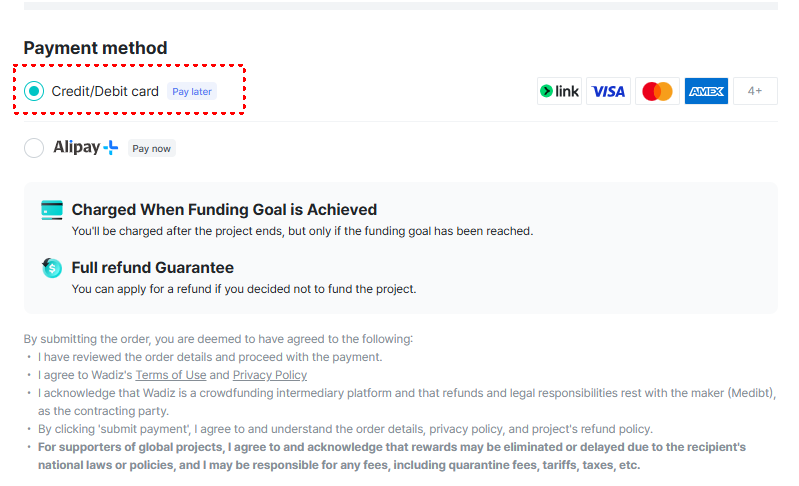Click the "Credit/Debit card" label text
The image size is (799, 486).
(x=105, y=91)
